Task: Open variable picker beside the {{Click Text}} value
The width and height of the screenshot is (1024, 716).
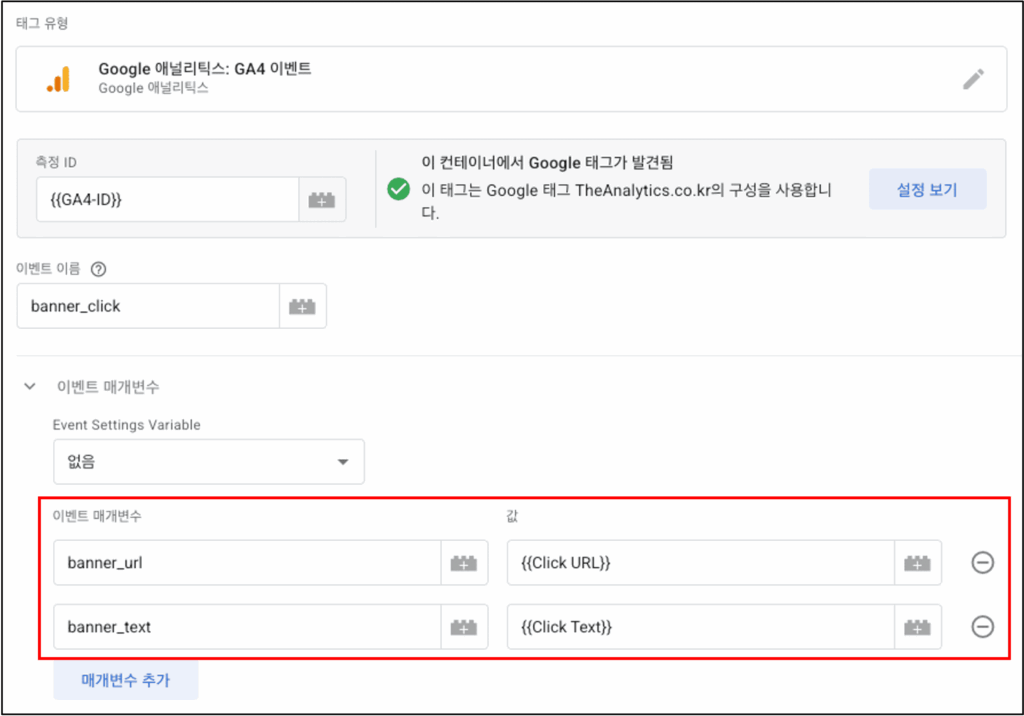Action: tap(918, 627)
